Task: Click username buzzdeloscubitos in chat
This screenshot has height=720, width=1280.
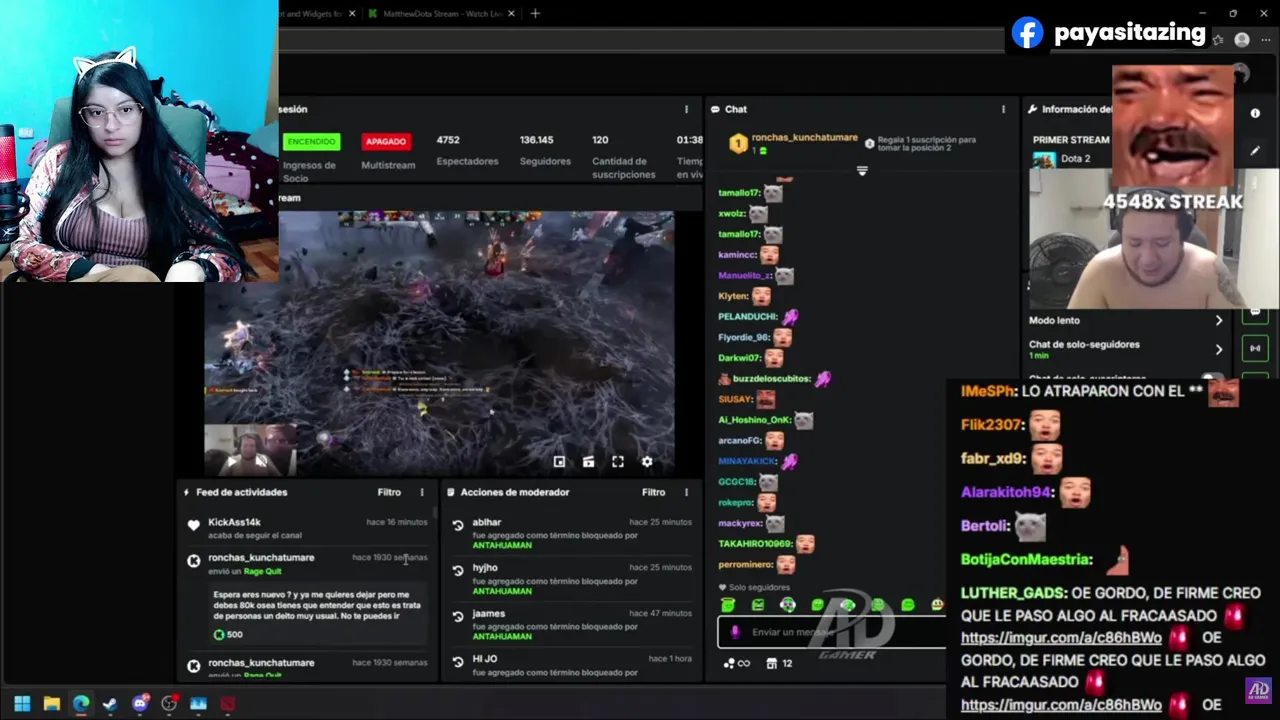Action: [771, 379]
